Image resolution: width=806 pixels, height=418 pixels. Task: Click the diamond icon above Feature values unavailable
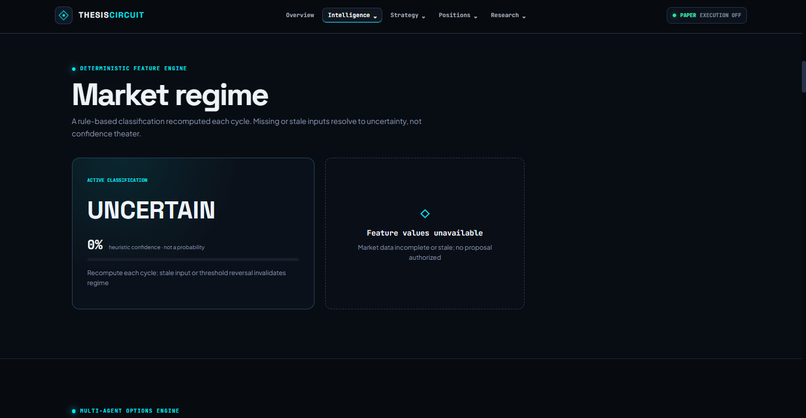pyautogui.click(x=425, y=214)
